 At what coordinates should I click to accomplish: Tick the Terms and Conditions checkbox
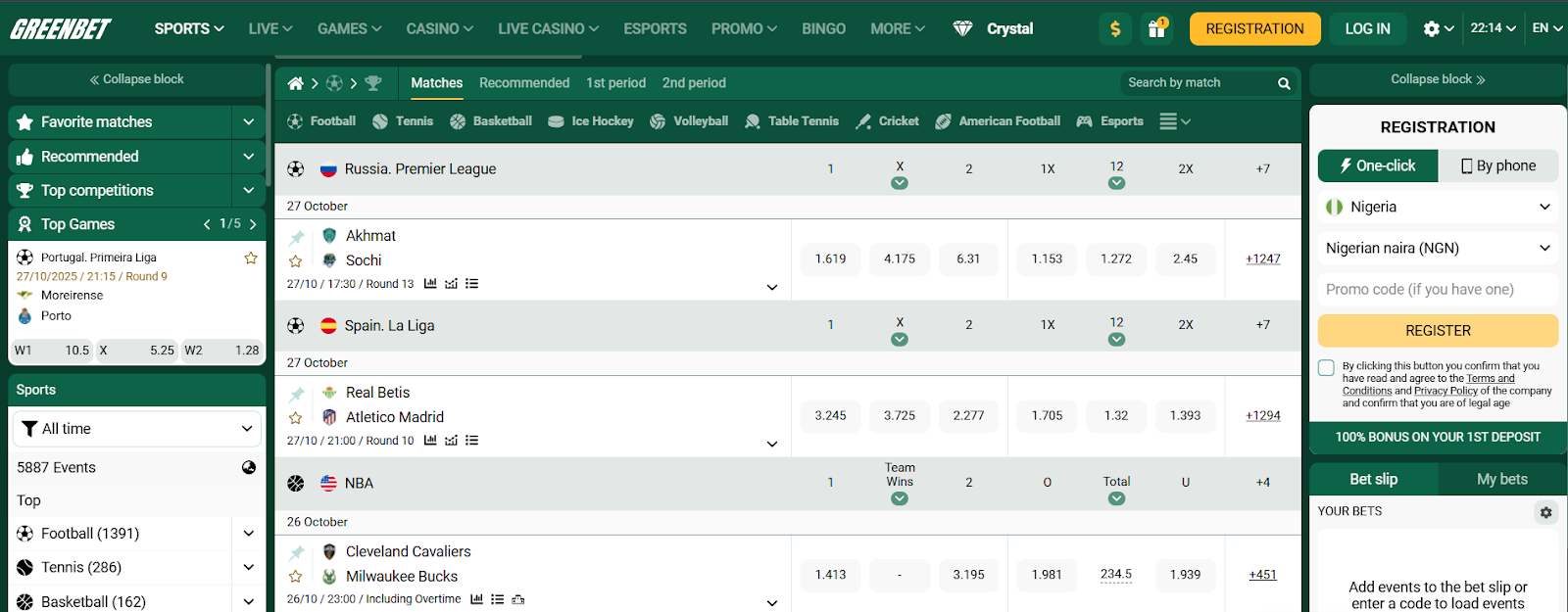tap(1326, 368)
